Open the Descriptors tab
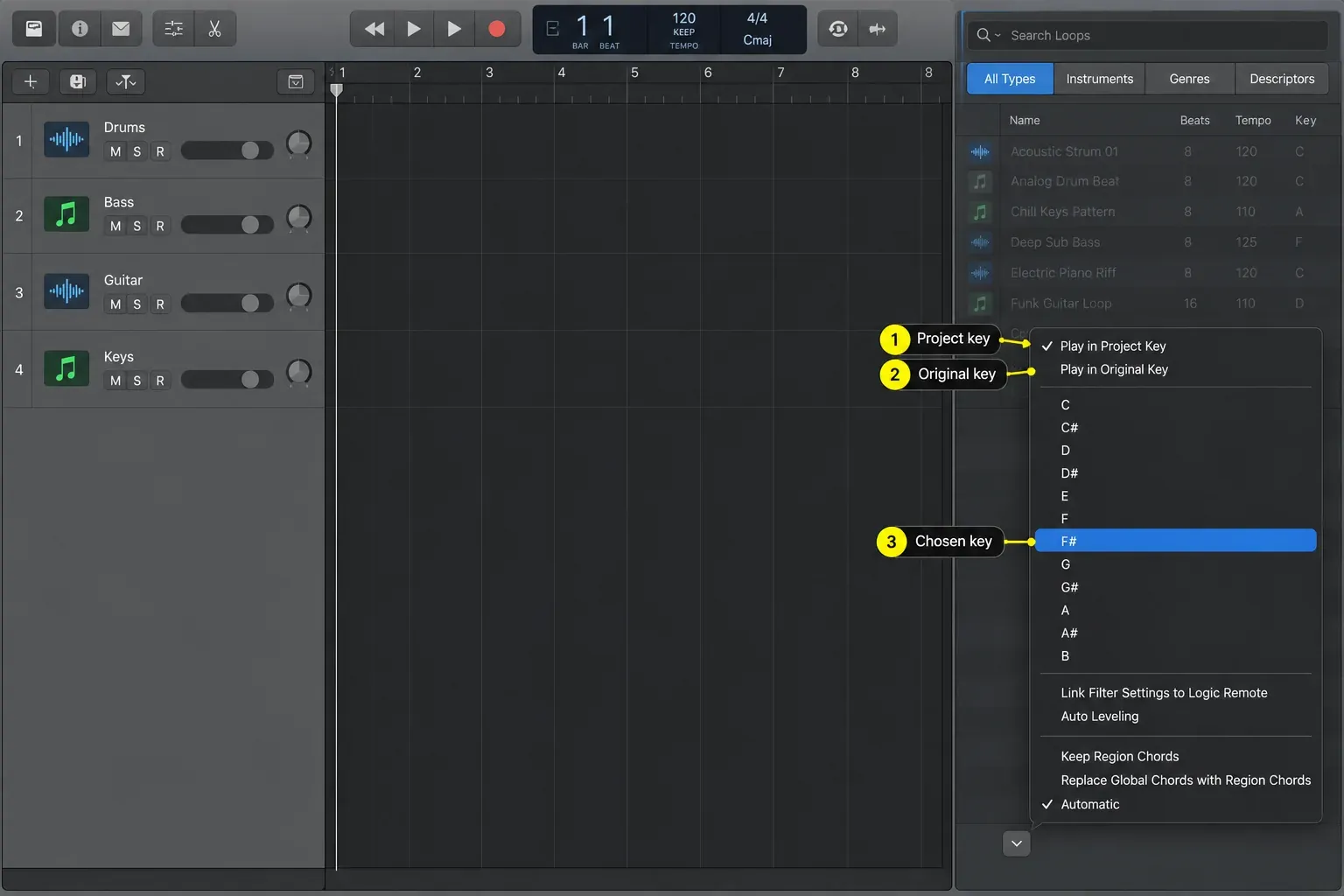The width and height of the screenshot is (1344, 896). pos(1282,79)
